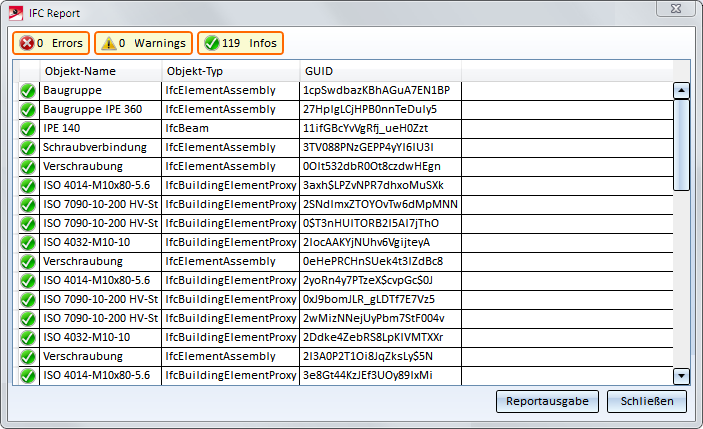Click the check icon of the row with GUID starting 0OIt532

tap(28, 167)
